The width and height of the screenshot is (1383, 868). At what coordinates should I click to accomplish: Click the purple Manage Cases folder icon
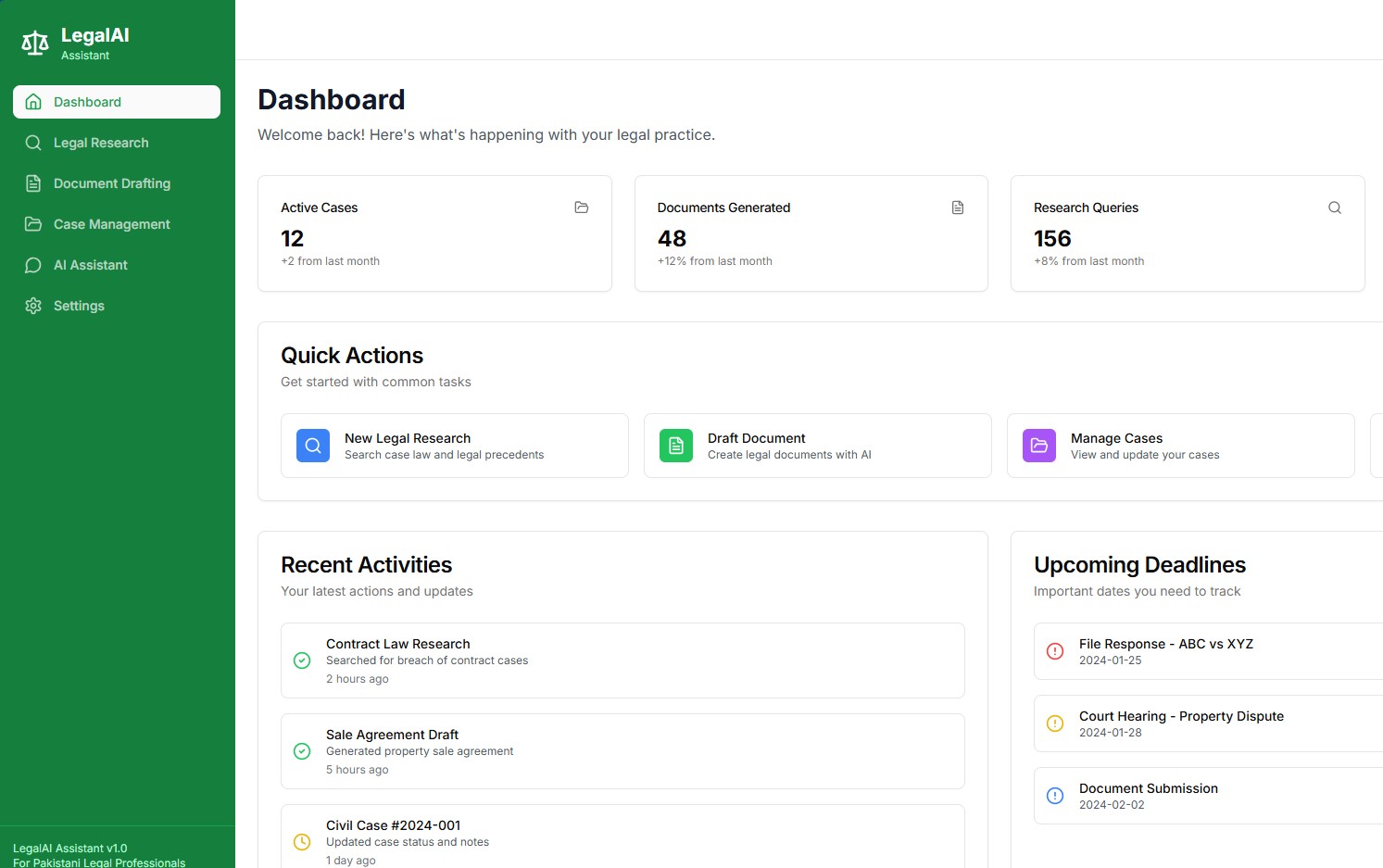[x=1039, y=446]
